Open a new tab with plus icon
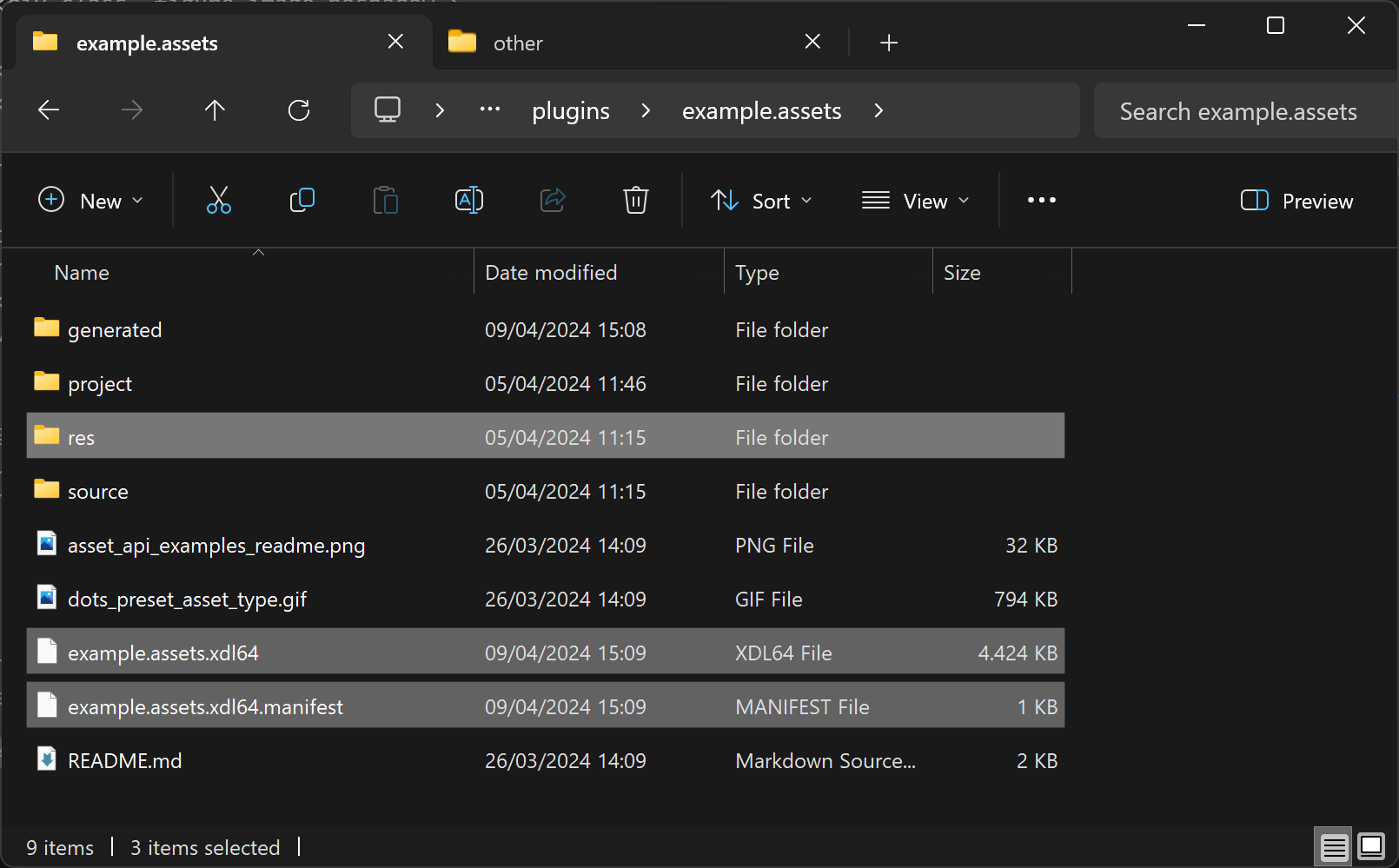This screenshot has height=868, width=1399. tap(888, 43)
